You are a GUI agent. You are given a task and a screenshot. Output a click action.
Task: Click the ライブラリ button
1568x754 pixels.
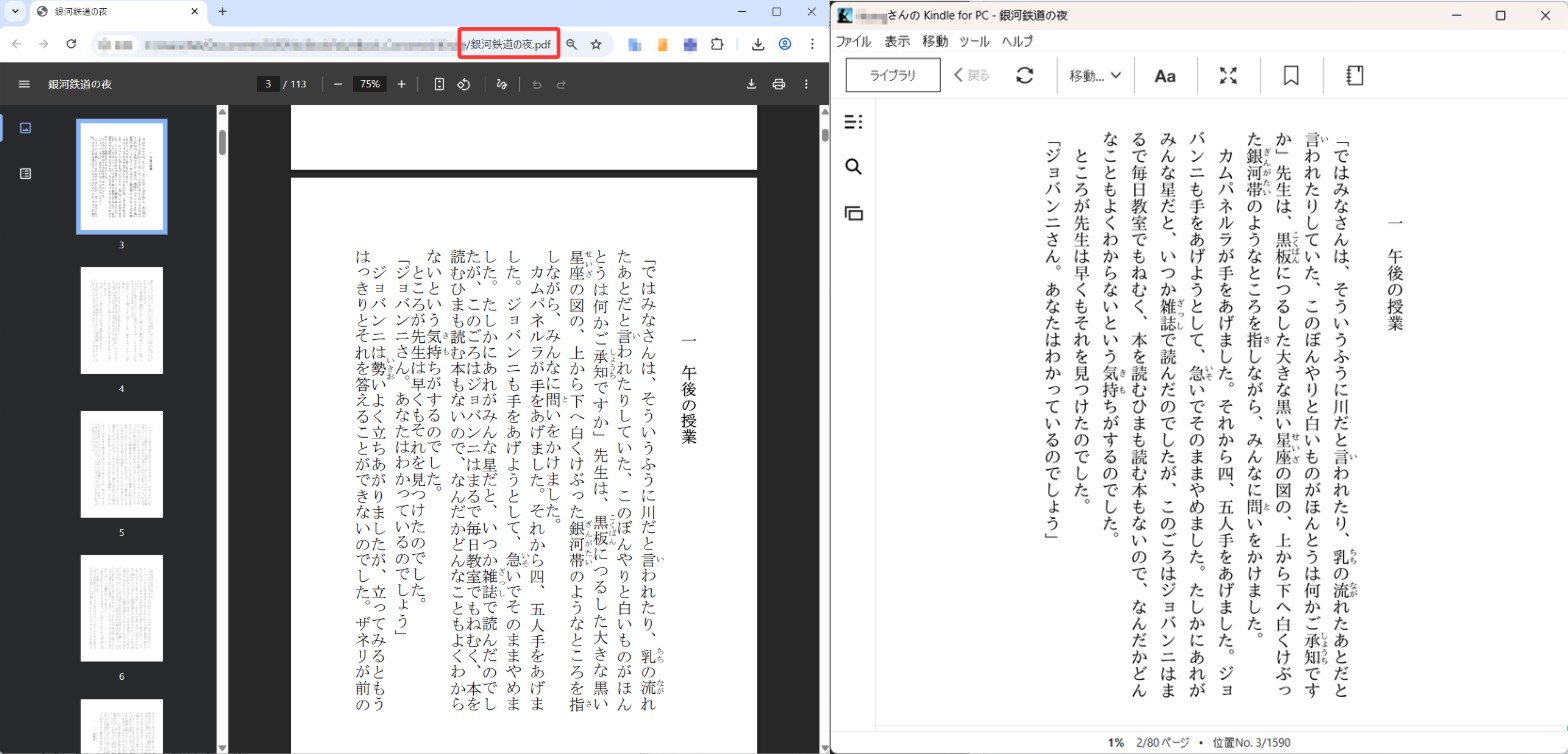point(893,76)
